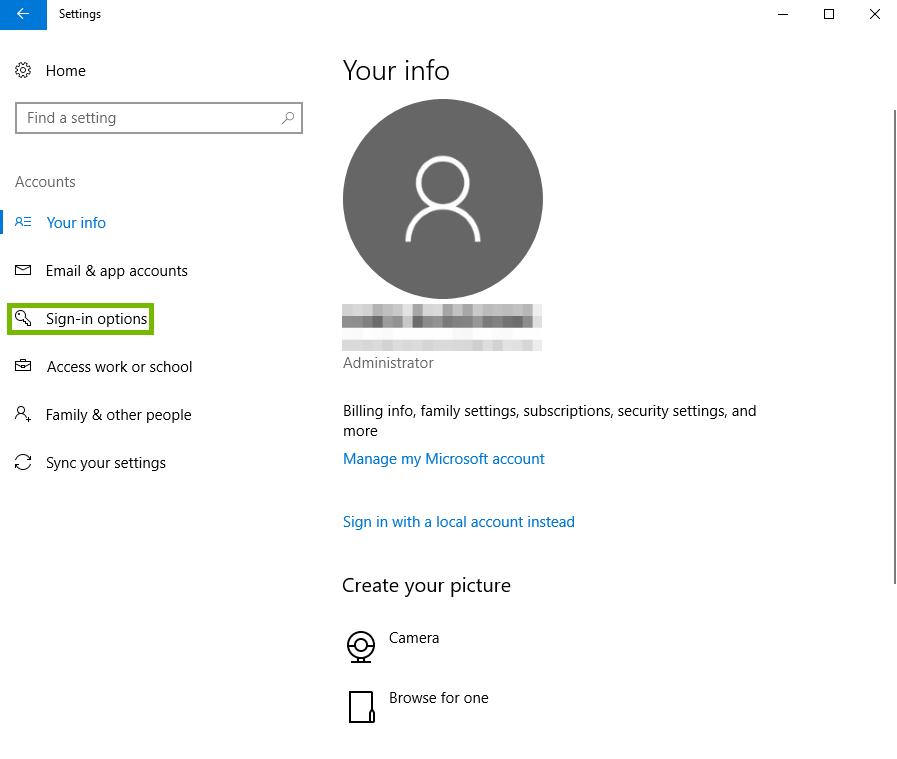The image size is (897, 759).
Task: Click the Camera icon under Create your picture
Action: click(361, 646)
